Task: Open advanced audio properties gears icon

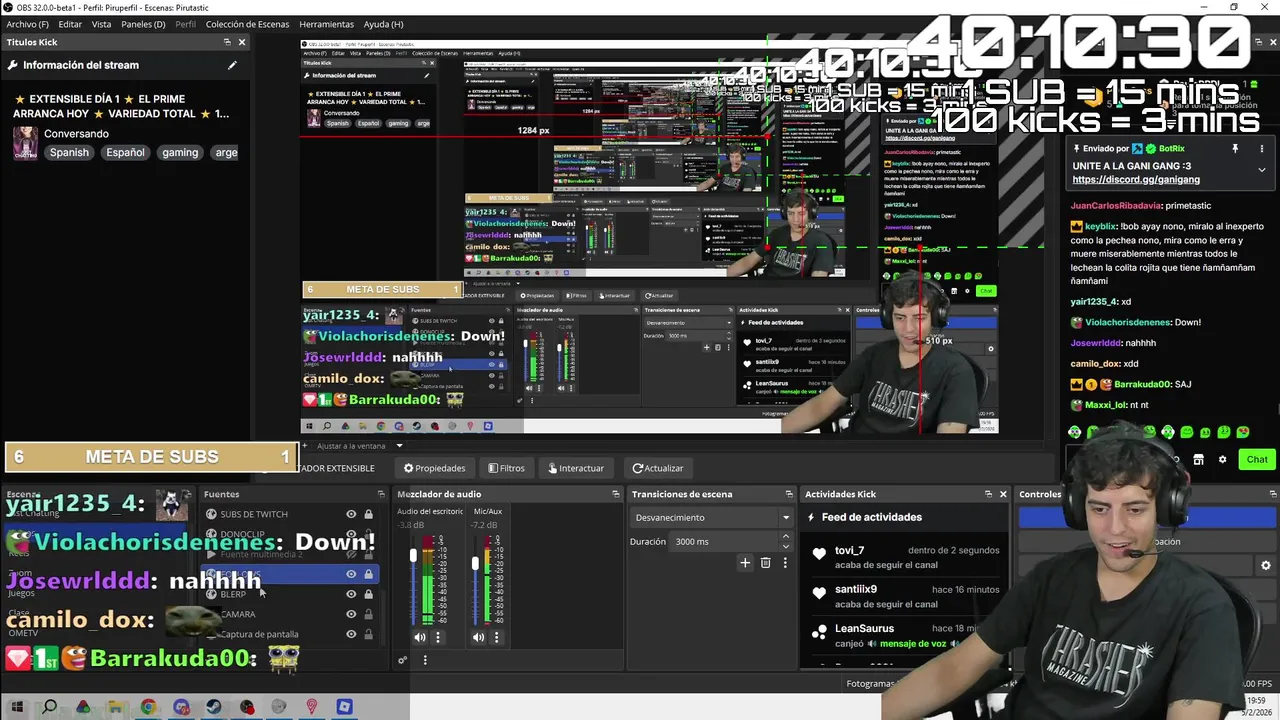Action: point(402,660)
